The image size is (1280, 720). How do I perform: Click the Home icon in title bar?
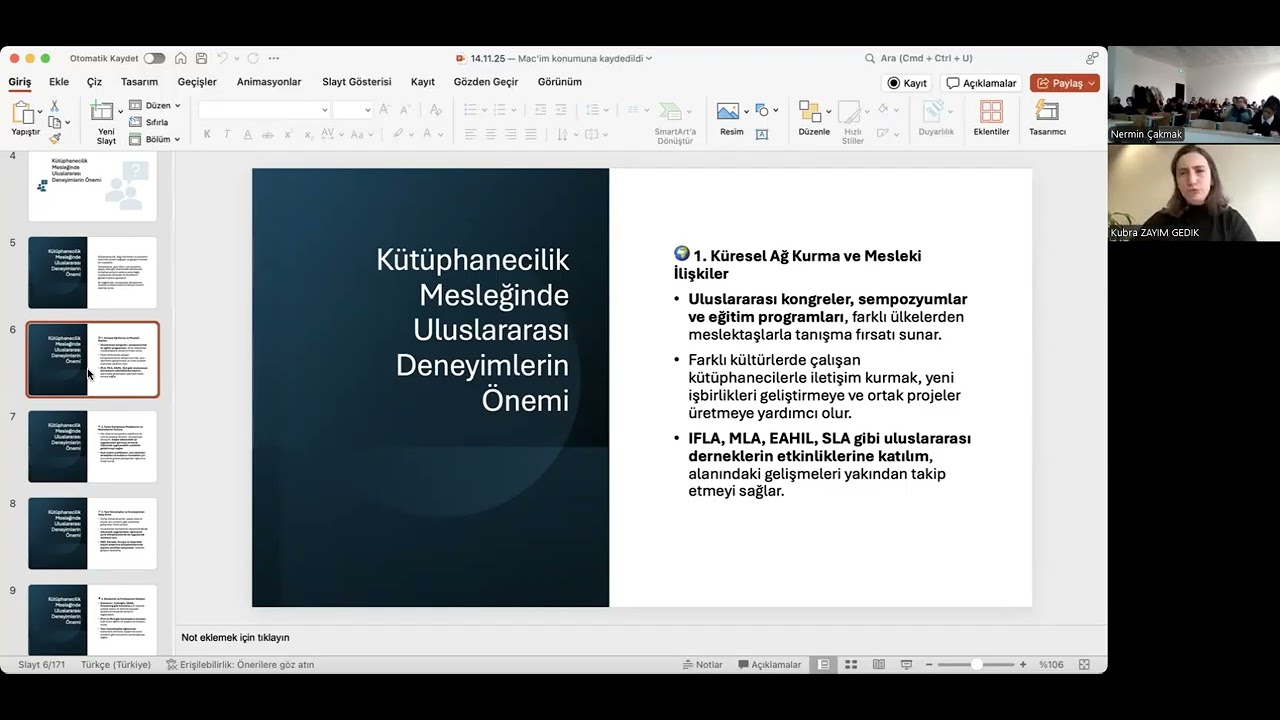coord(181,59)
